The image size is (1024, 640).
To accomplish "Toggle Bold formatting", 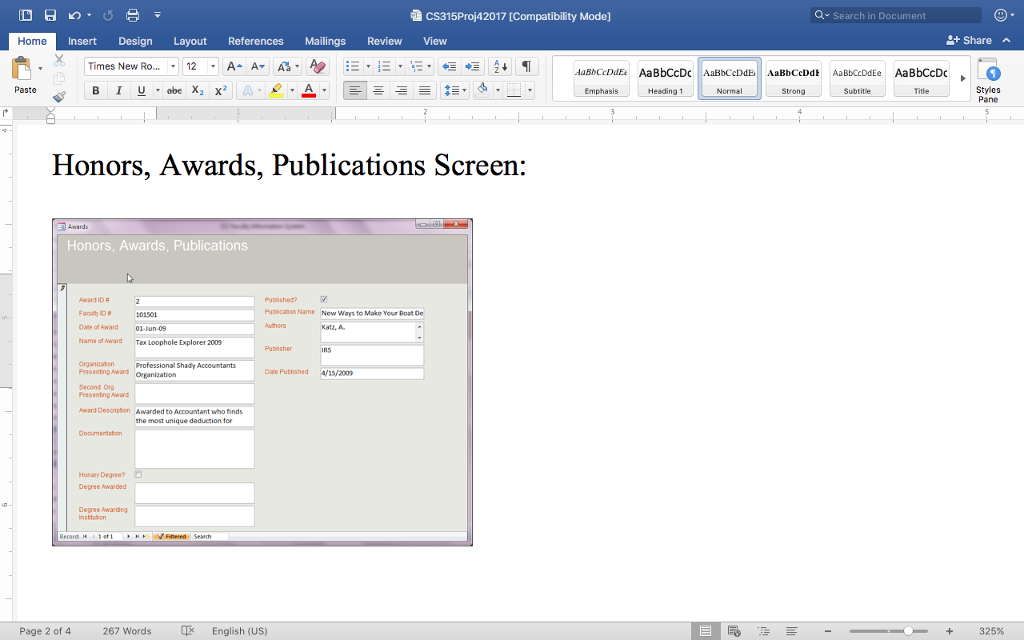I will (x=96, y=90).
